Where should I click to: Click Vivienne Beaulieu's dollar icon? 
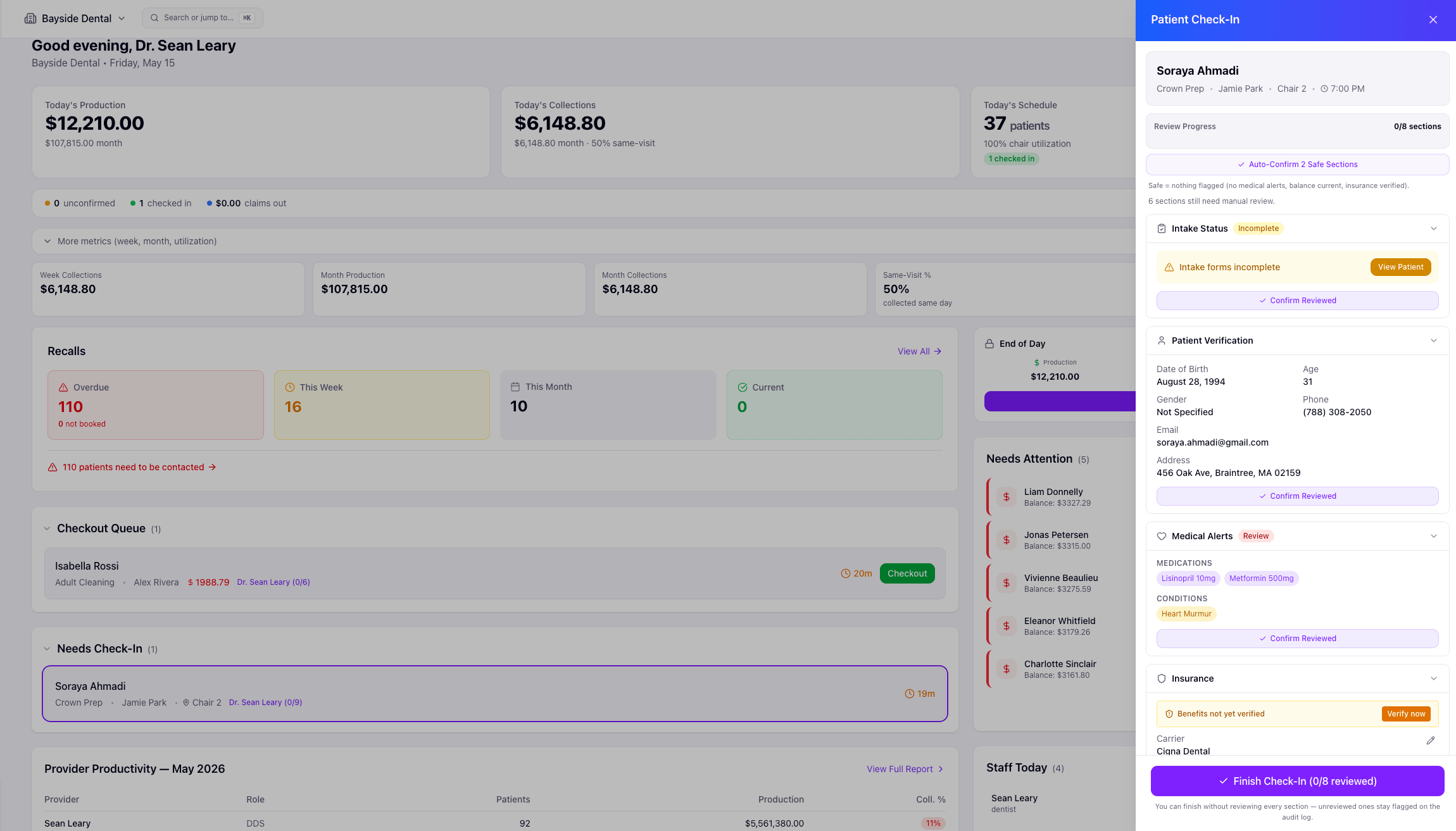1007,583
